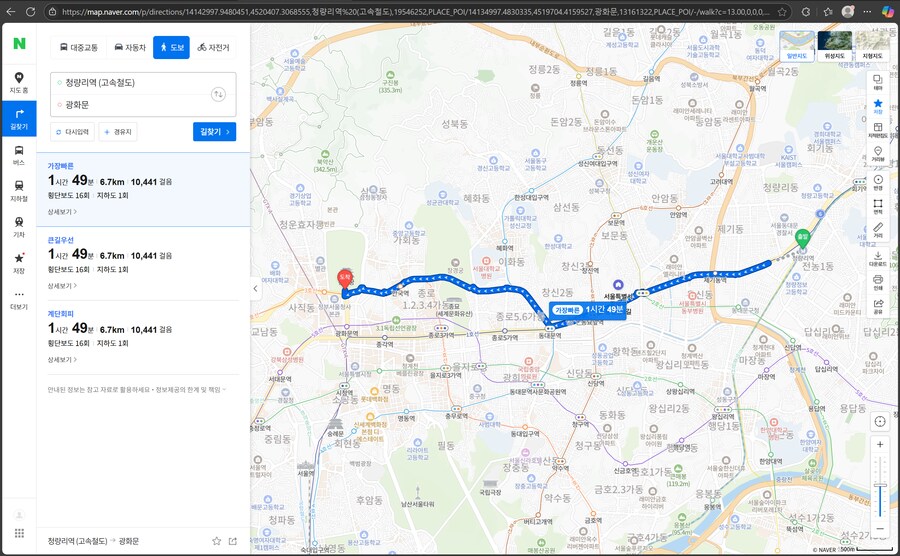Click the 가장빠른 1시간 49분 map label
The height and width of the screenshot is (556, 900).
coord(588,310)
